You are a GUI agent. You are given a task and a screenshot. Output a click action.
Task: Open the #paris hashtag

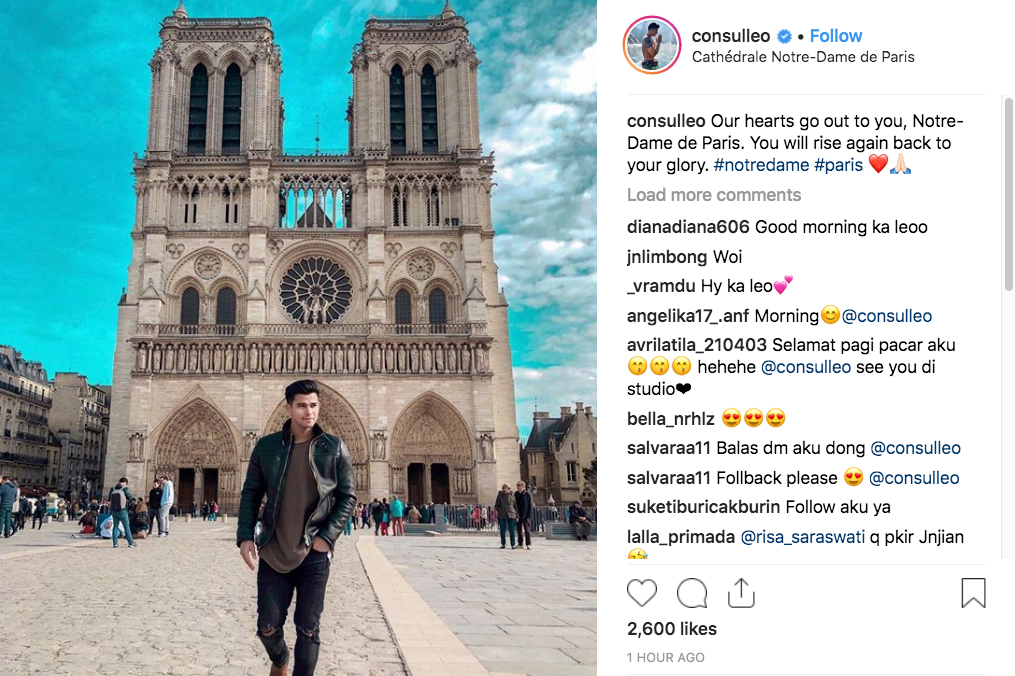pyautogui.click(x=838, y=165)
